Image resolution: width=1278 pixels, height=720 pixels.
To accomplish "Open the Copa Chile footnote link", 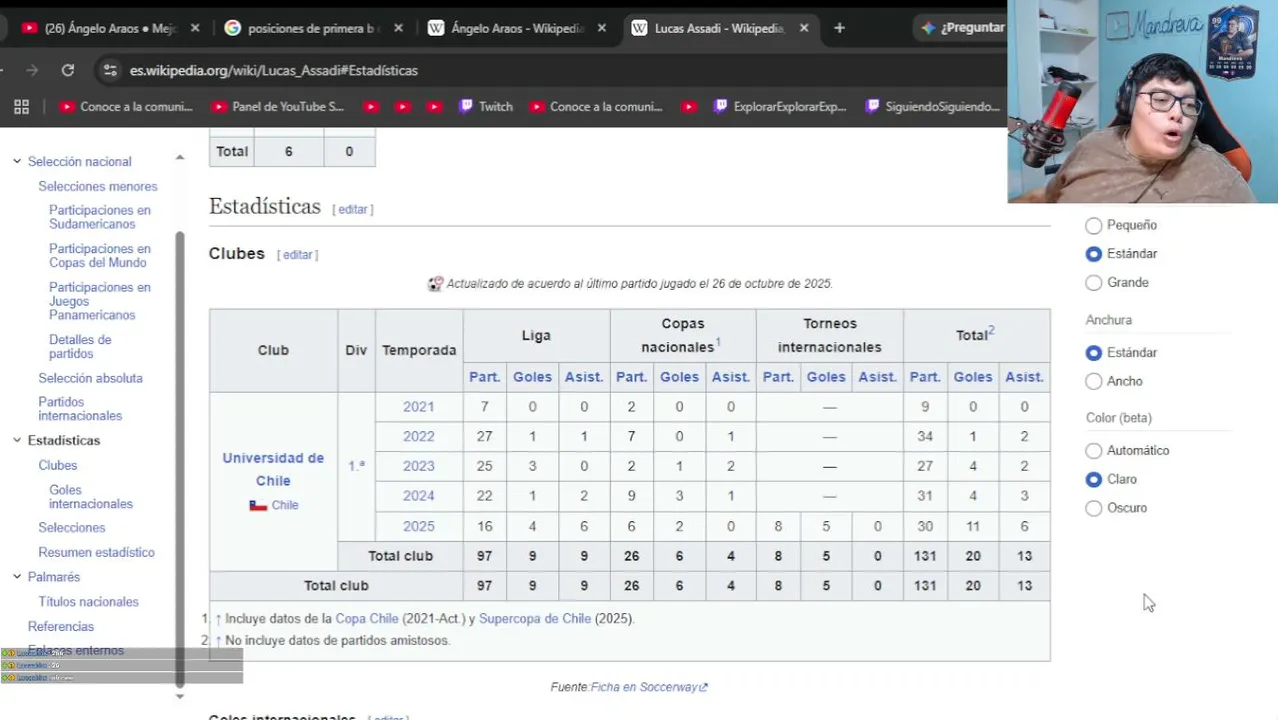I will click(367, 619).
